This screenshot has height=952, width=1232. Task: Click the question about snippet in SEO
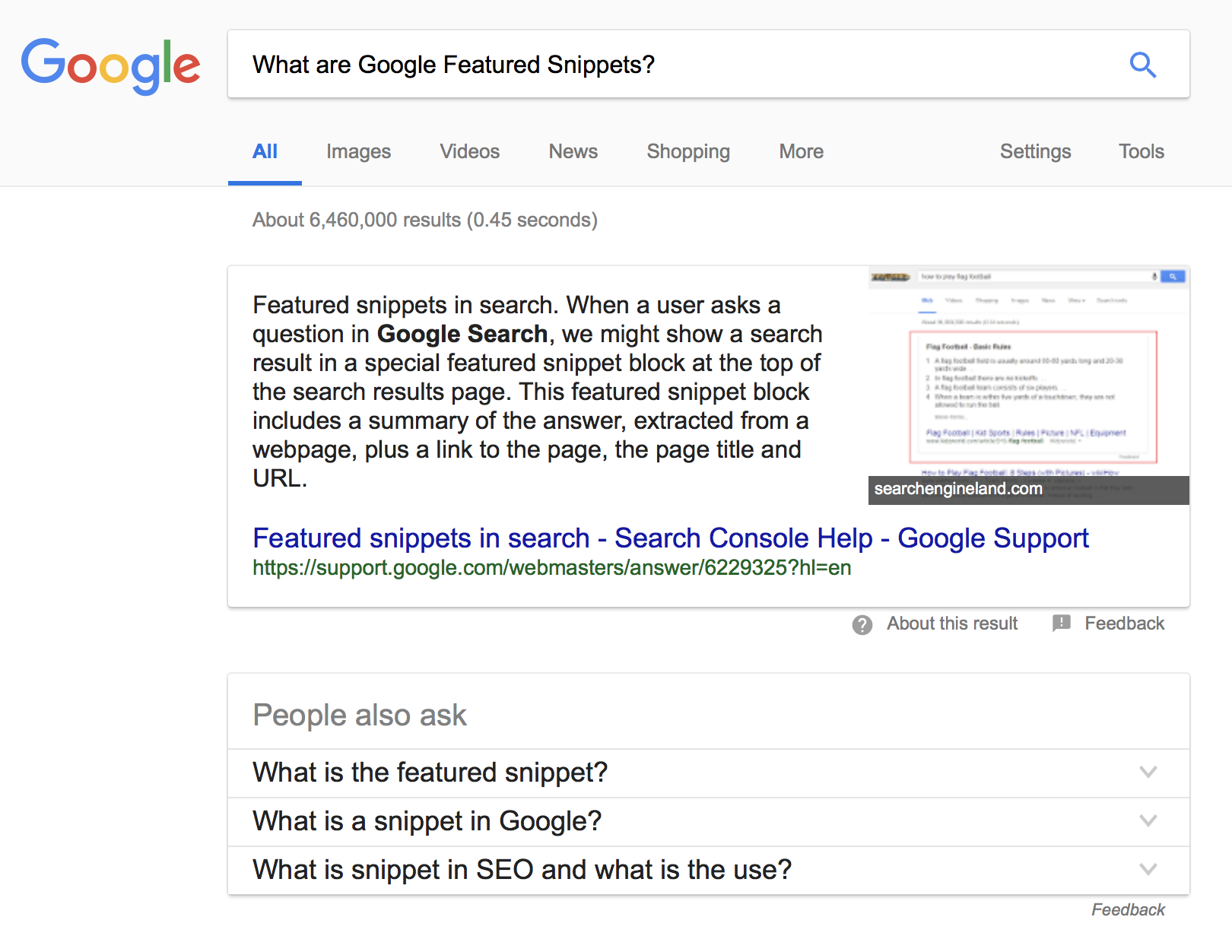tap(522, 870)
